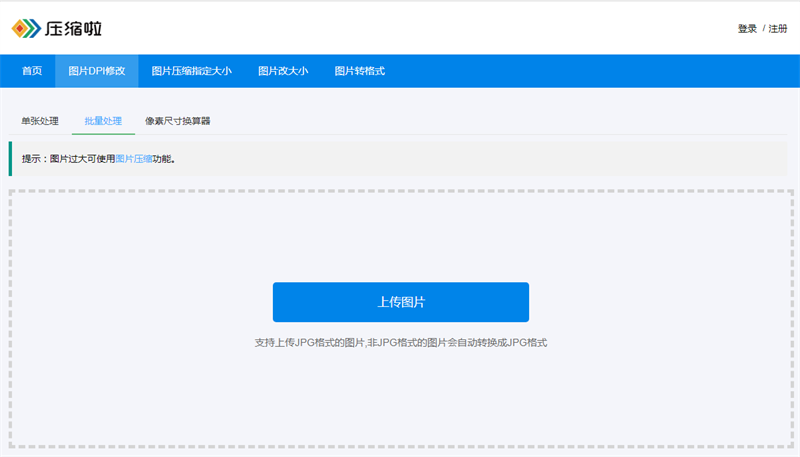Click inside the dashed upload drop area
800x457 pixels.
(x=401, y=235)
